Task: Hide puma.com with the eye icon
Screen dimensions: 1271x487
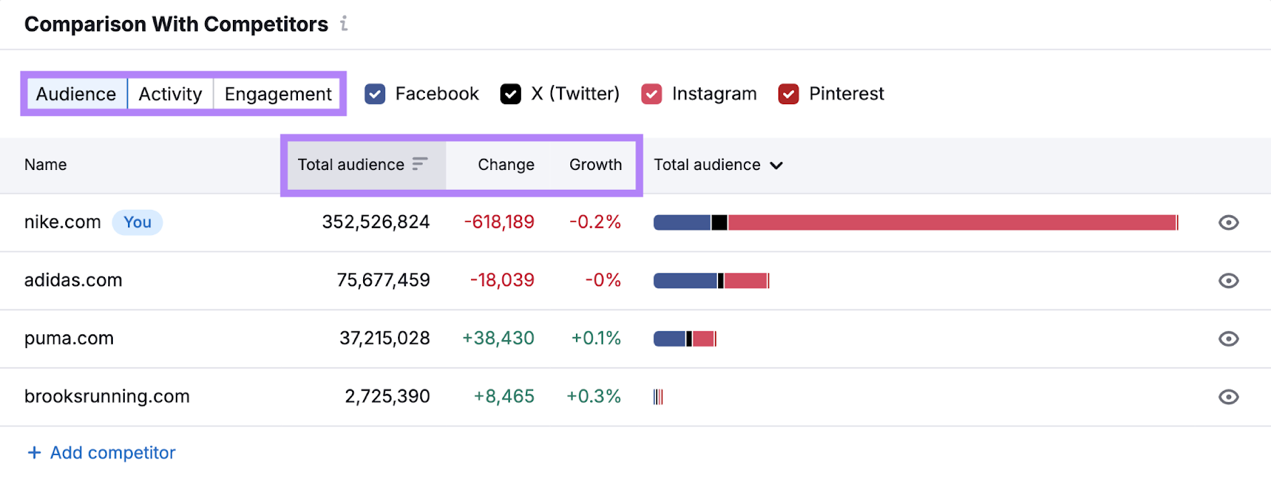Action: (1228, 339)
